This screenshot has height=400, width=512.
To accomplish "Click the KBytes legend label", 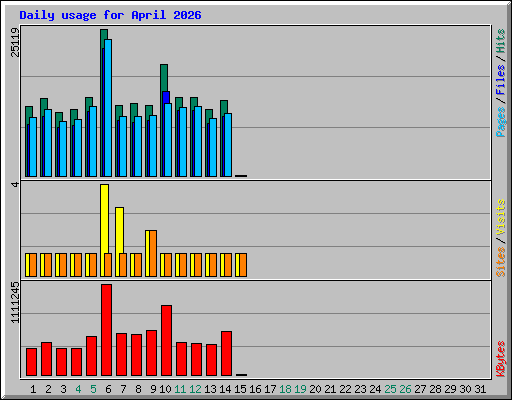I will (x=500, y=359).
